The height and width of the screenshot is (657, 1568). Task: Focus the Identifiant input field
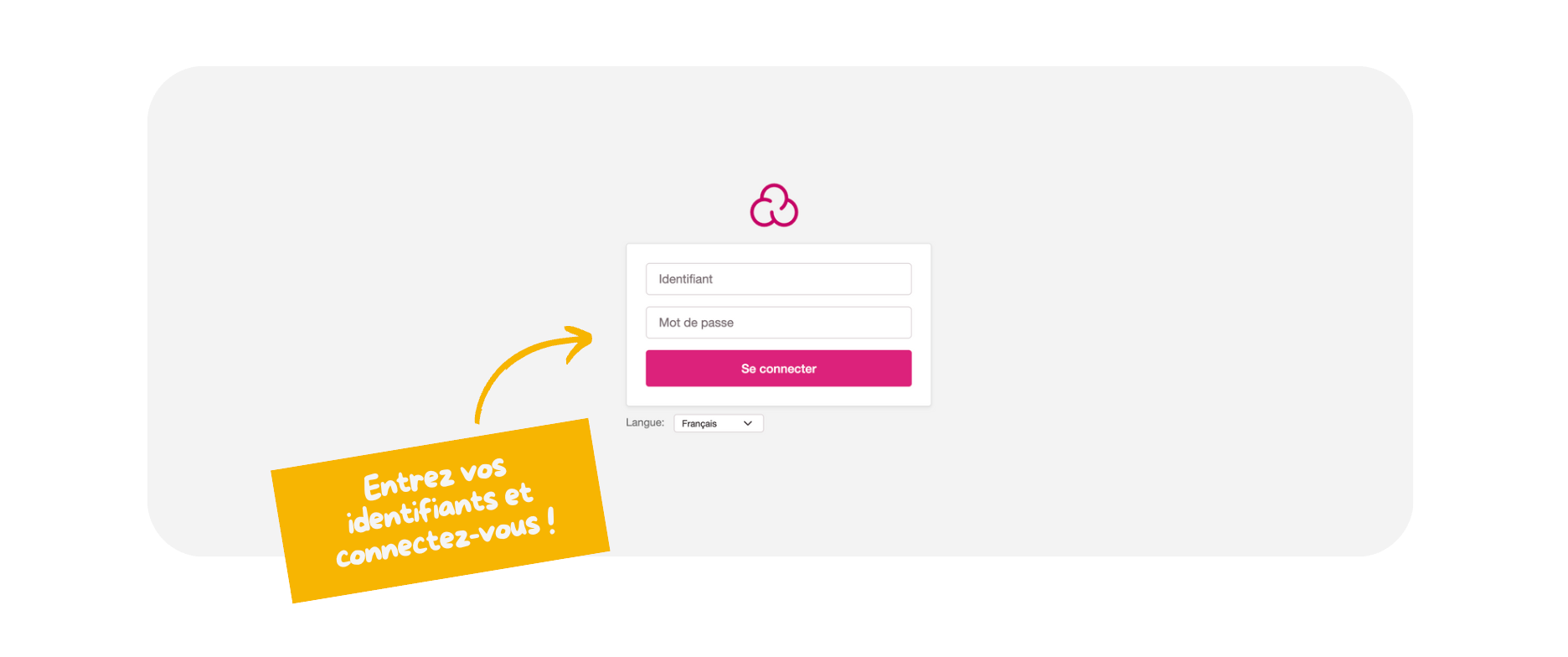click(778, 279)
